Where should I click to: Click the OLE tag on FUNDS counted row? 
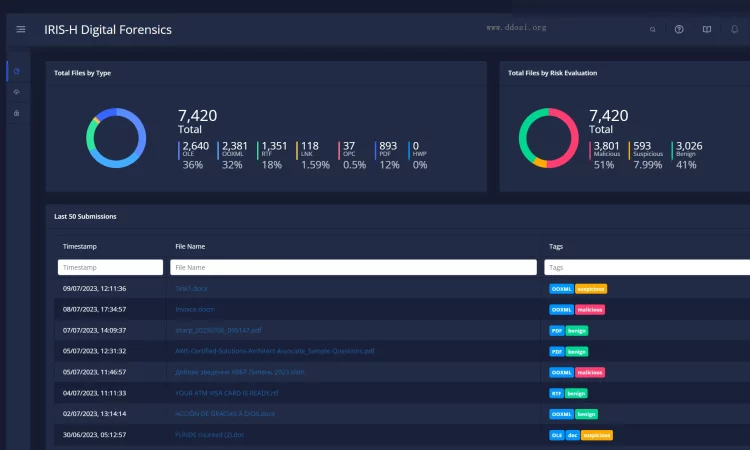[x=557, y=435]
